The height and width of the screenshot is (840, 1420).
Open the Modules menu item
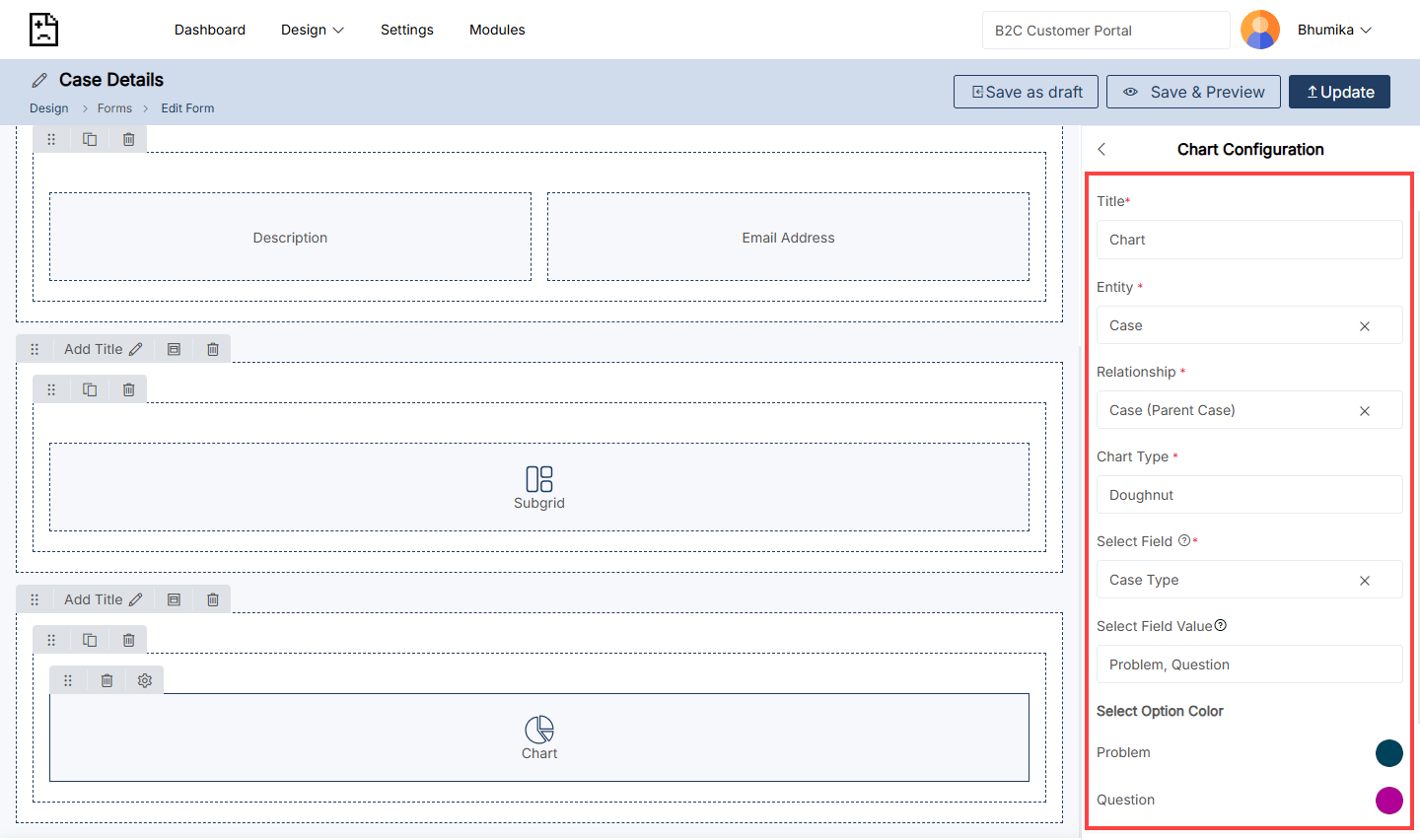point(497,30)
